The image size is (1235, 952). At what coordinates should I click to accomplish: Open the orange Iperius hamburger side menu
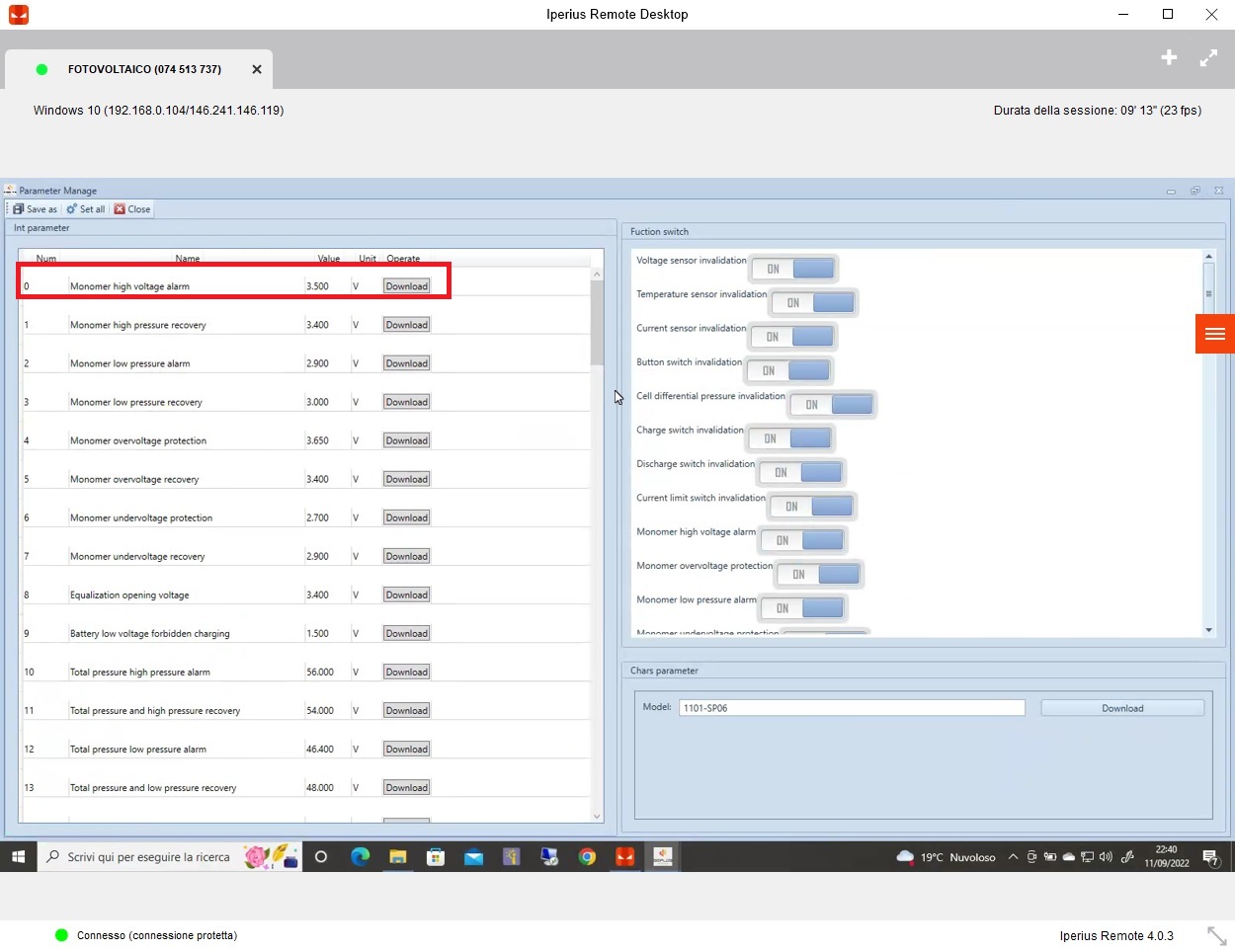1215,334
